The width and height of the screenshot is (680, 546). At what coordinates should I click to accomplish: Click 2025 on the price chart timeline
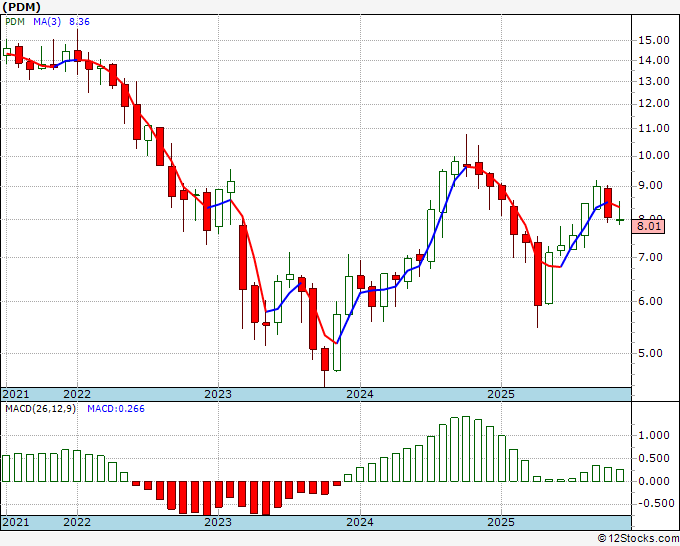coord(501,394)
